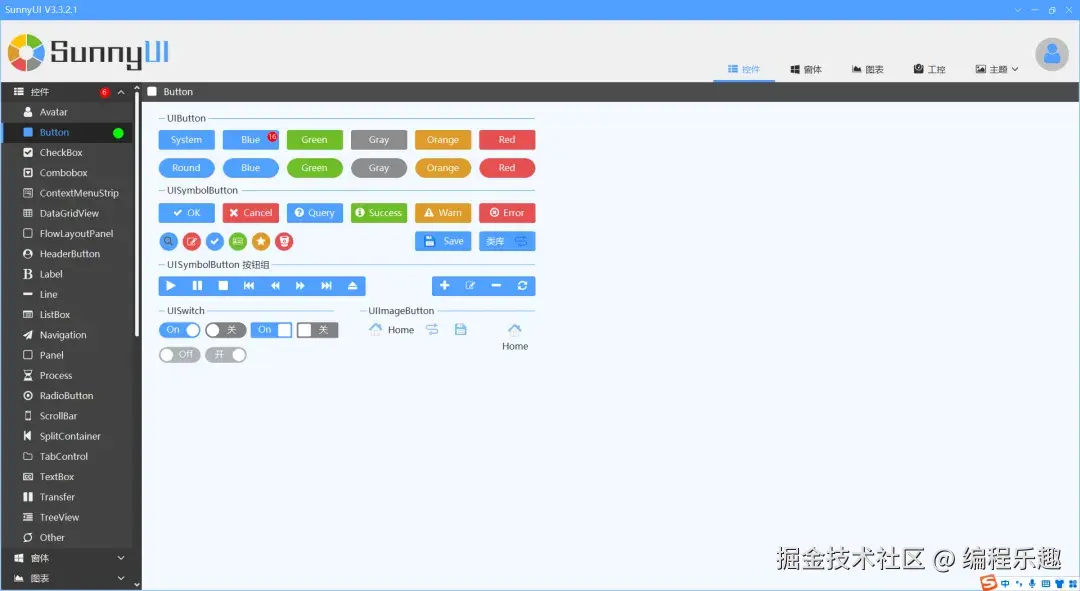
Task: Select TabControl in the sidebar
Action: pos(68,456)
